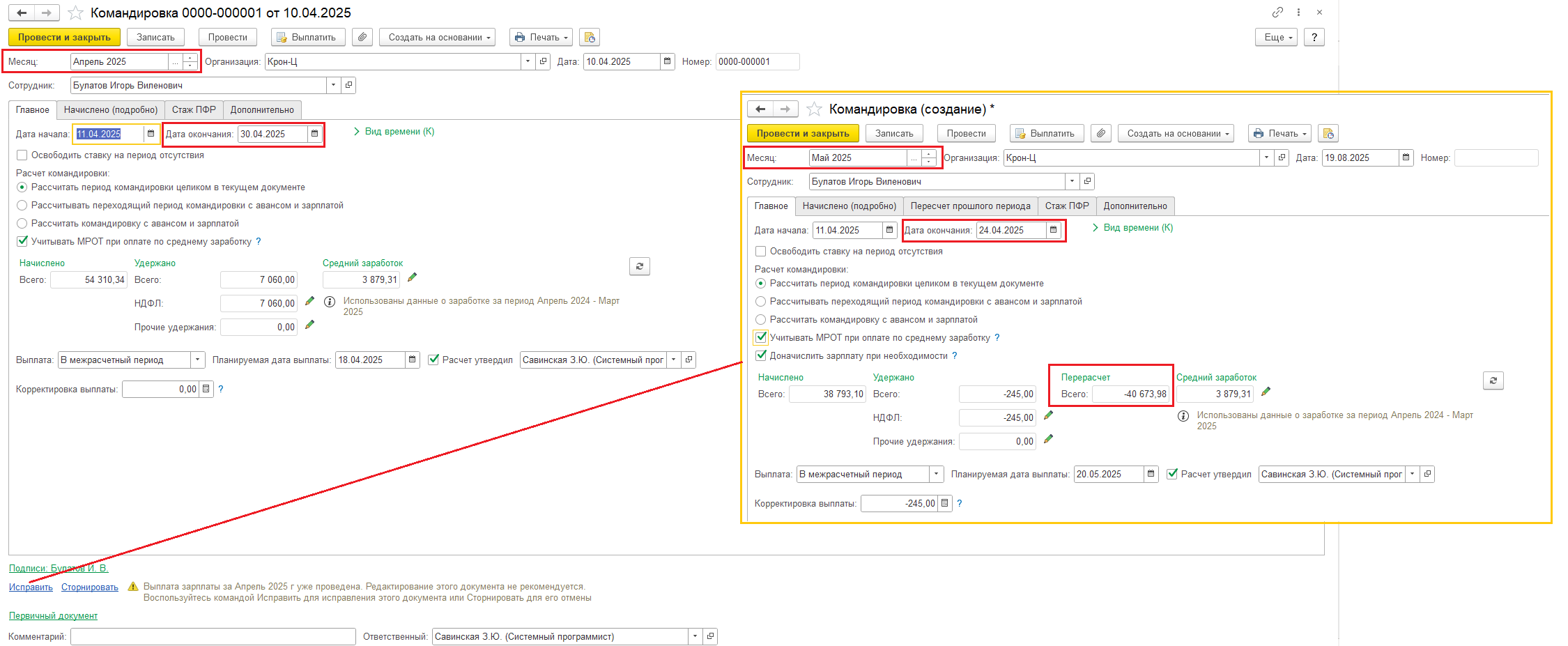Click the Месяц stepper on Апрель 2025 field

(x=190, y=62)
